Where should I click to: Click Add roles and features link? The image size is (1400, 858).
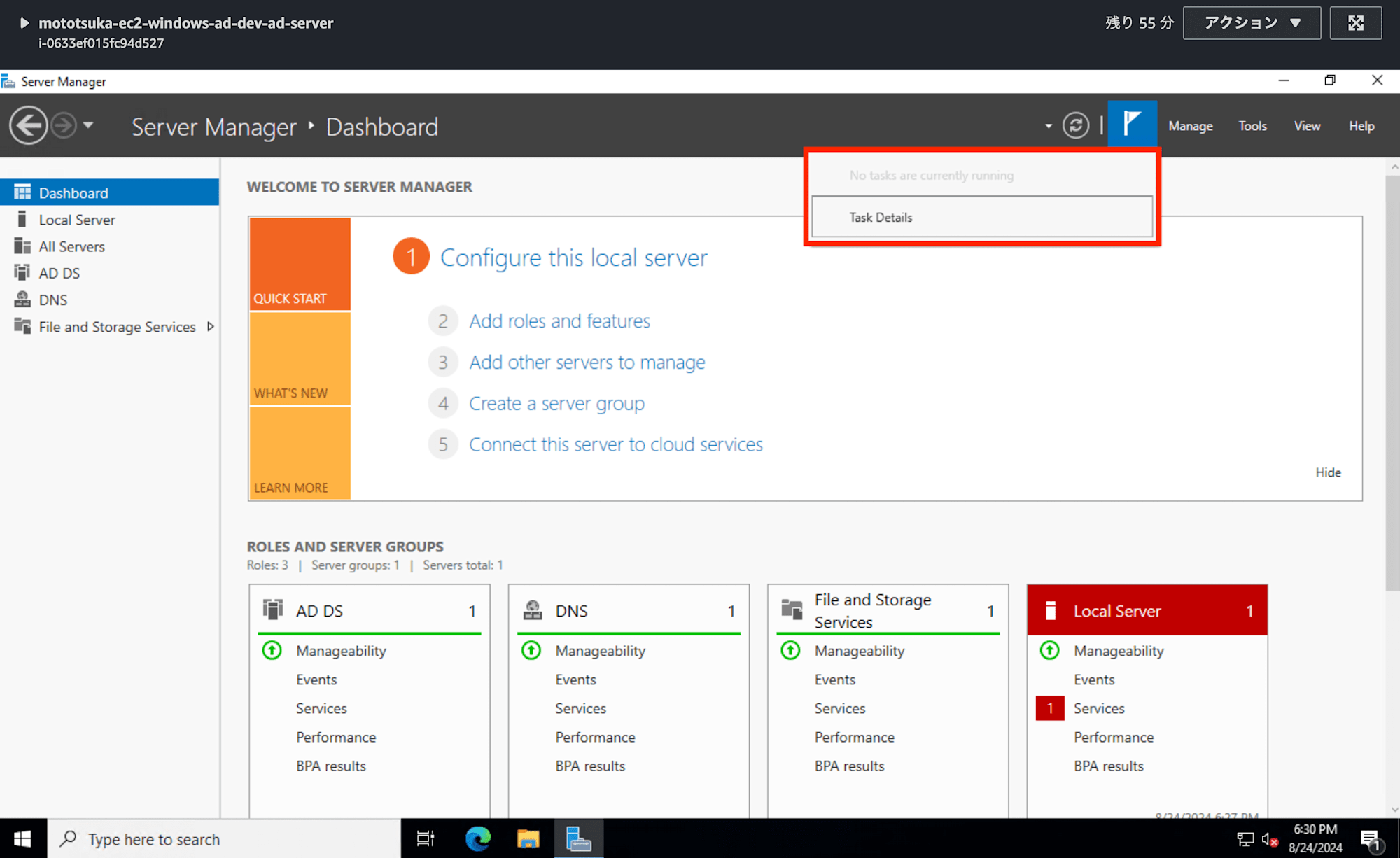(559, 321)
